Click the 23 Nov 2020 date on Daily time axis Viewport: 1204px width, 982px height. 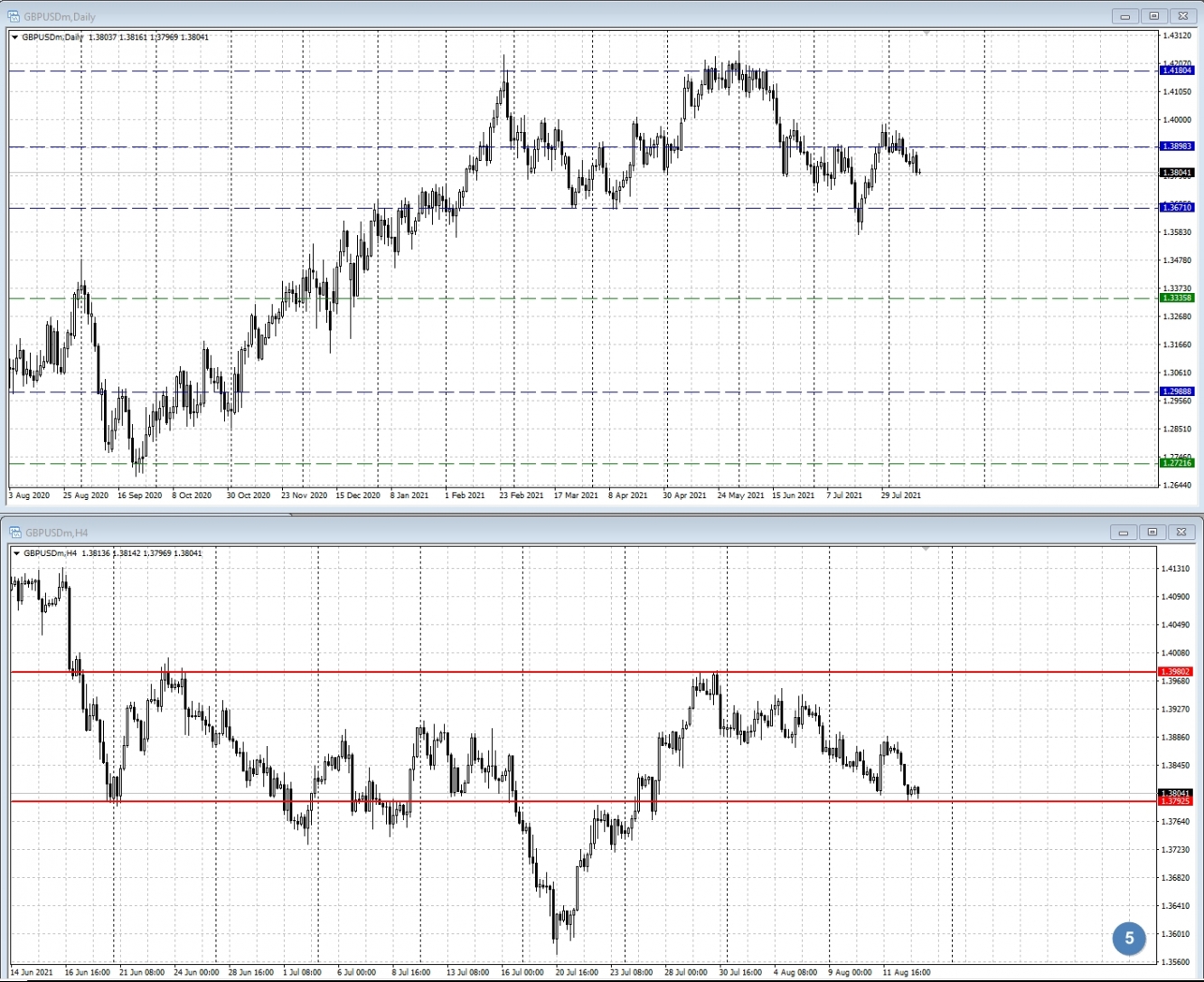coord(304,496)
